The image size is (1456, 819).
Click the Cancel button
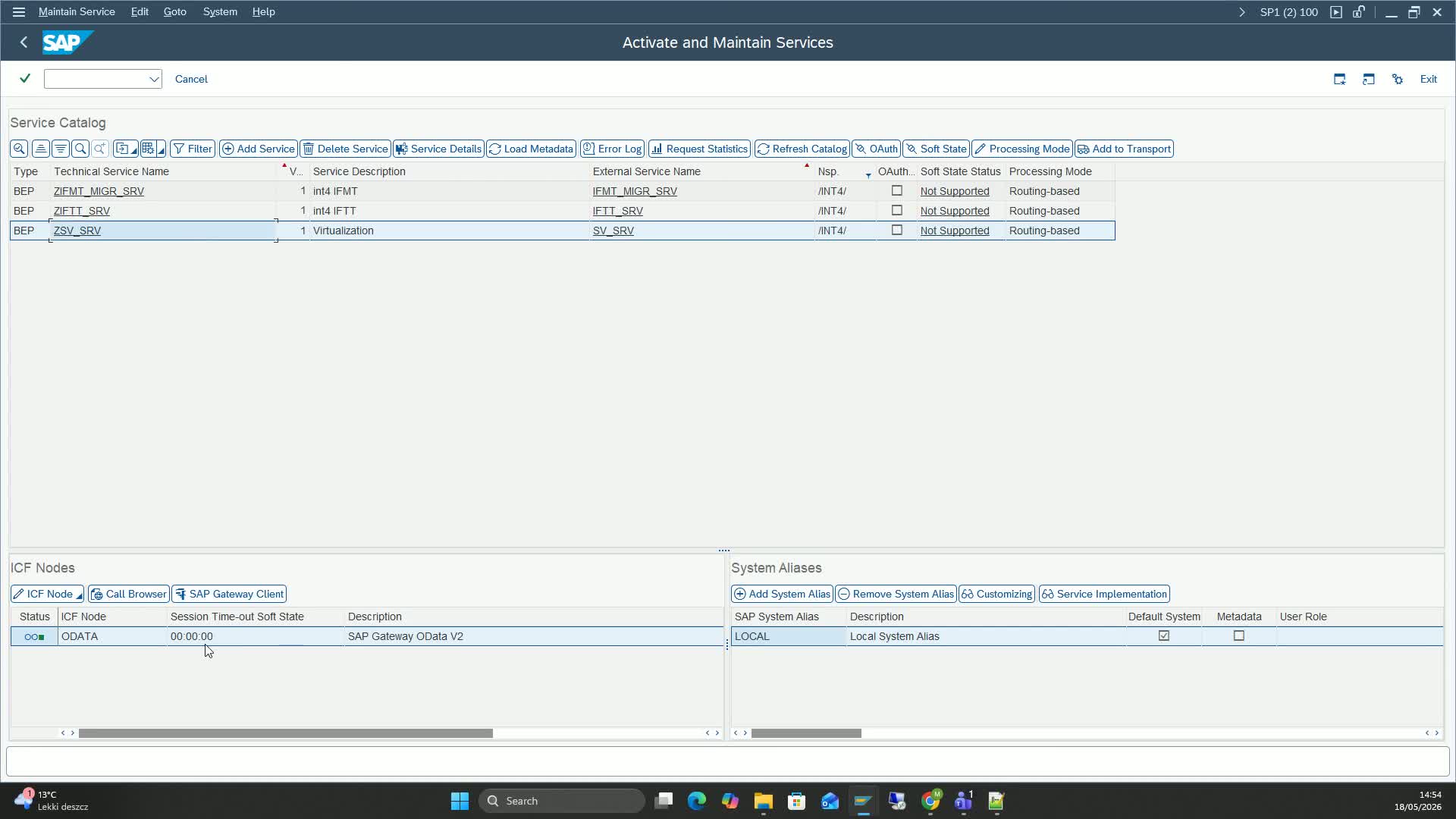pos(191,79)
